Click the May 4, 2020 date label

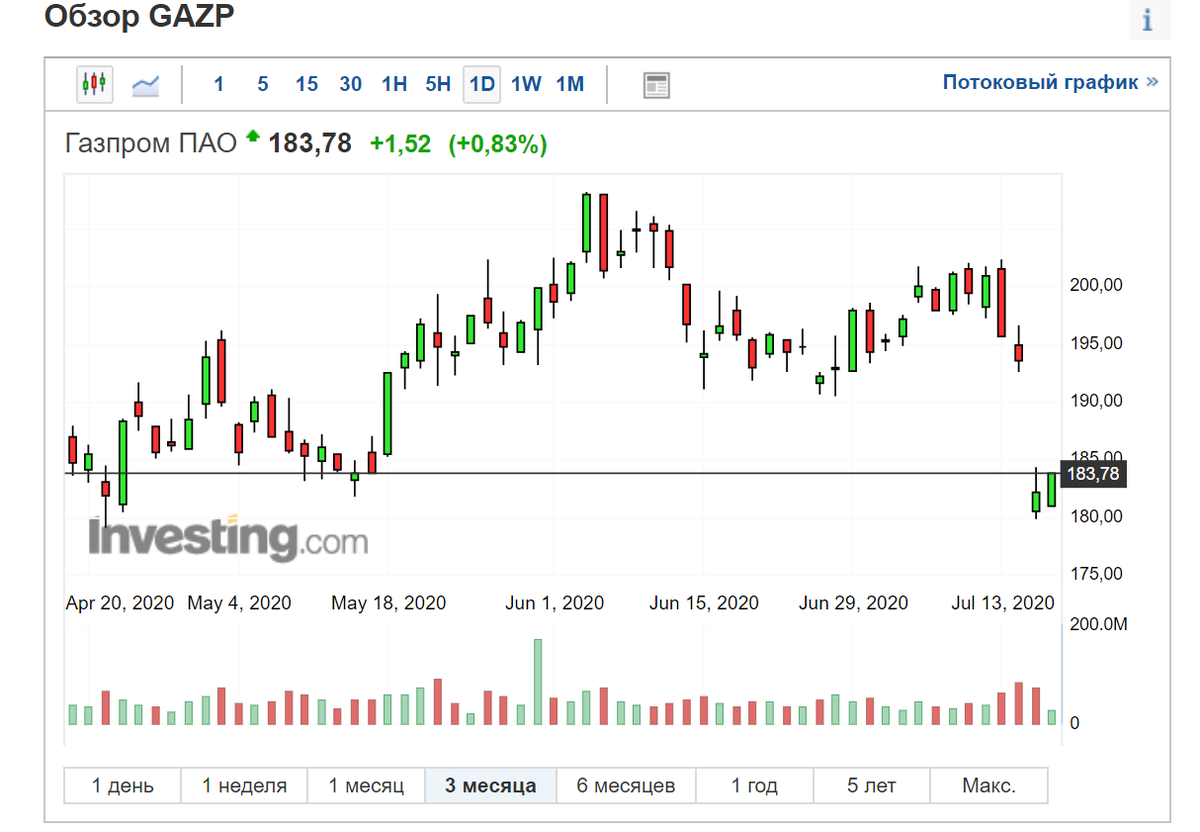coord(239,603)
